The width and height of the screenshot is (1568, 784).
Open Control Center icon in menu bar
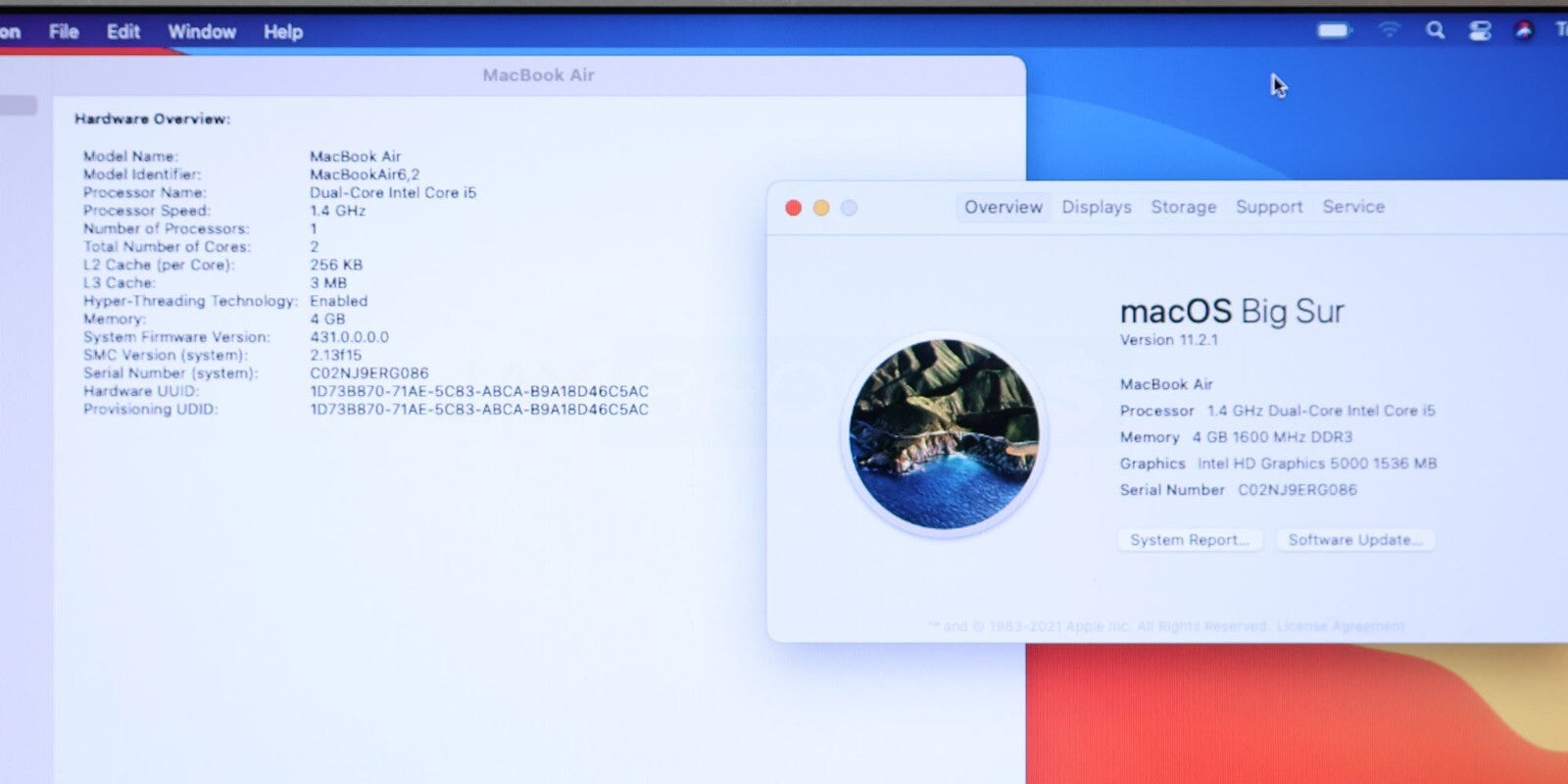point(1480,31)
